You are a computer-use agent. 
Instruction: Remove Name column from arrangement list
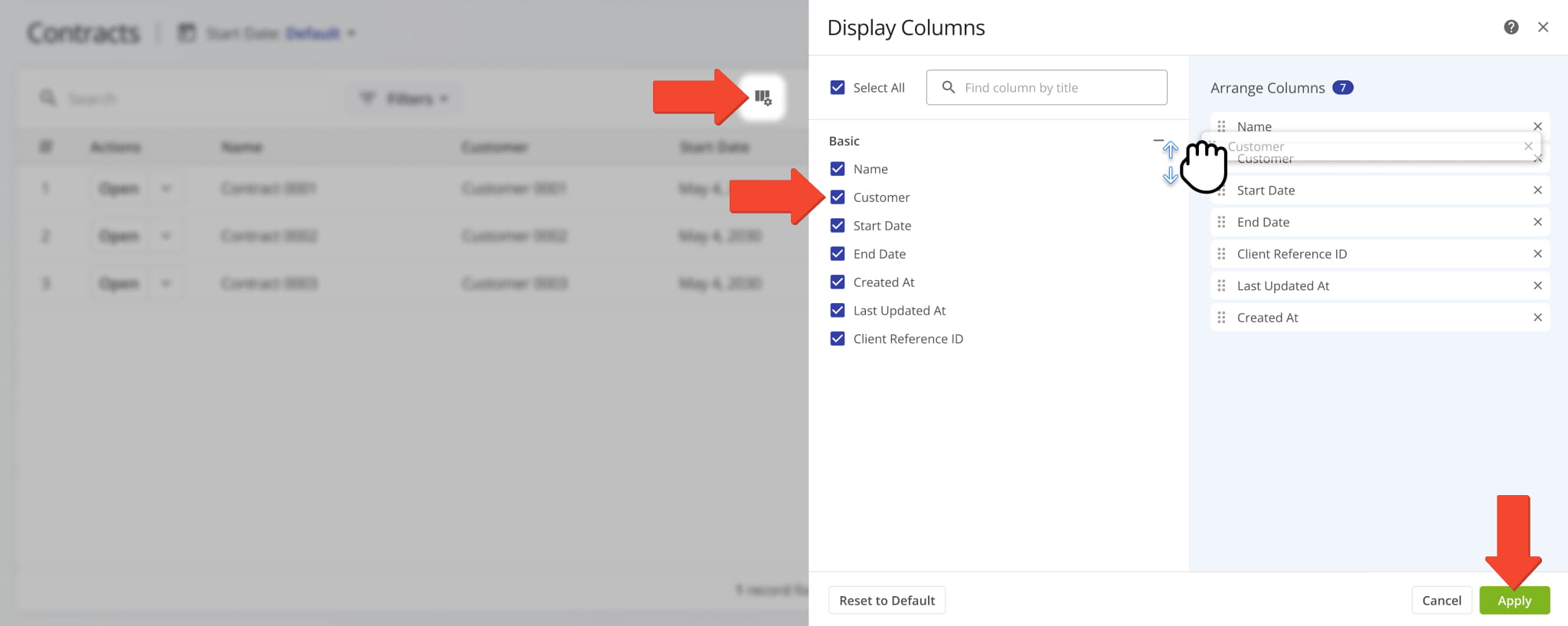point(1537,126)
